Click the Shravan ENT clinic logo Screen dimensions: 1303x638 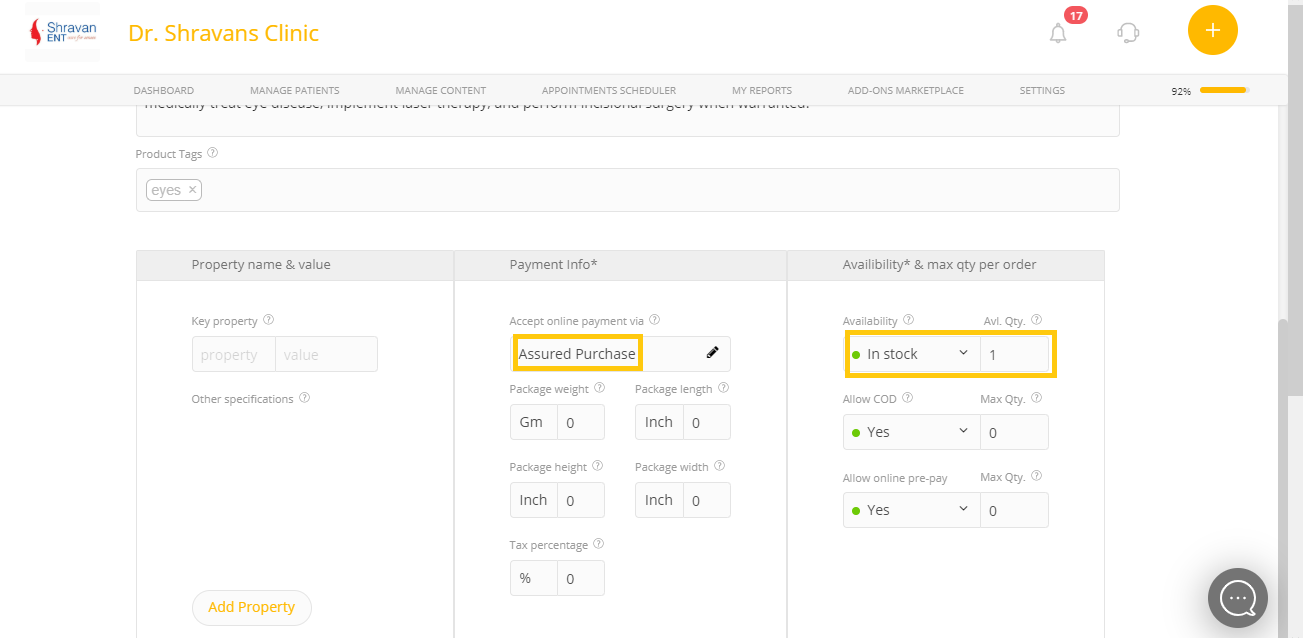click(62, 33)
